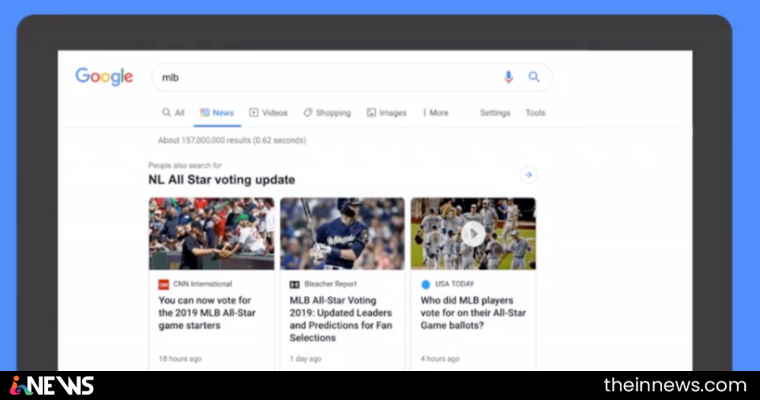The image size is (760, 400).
Task: Click the Google logo
Action: pyautogui.click(x=104, y=77)
